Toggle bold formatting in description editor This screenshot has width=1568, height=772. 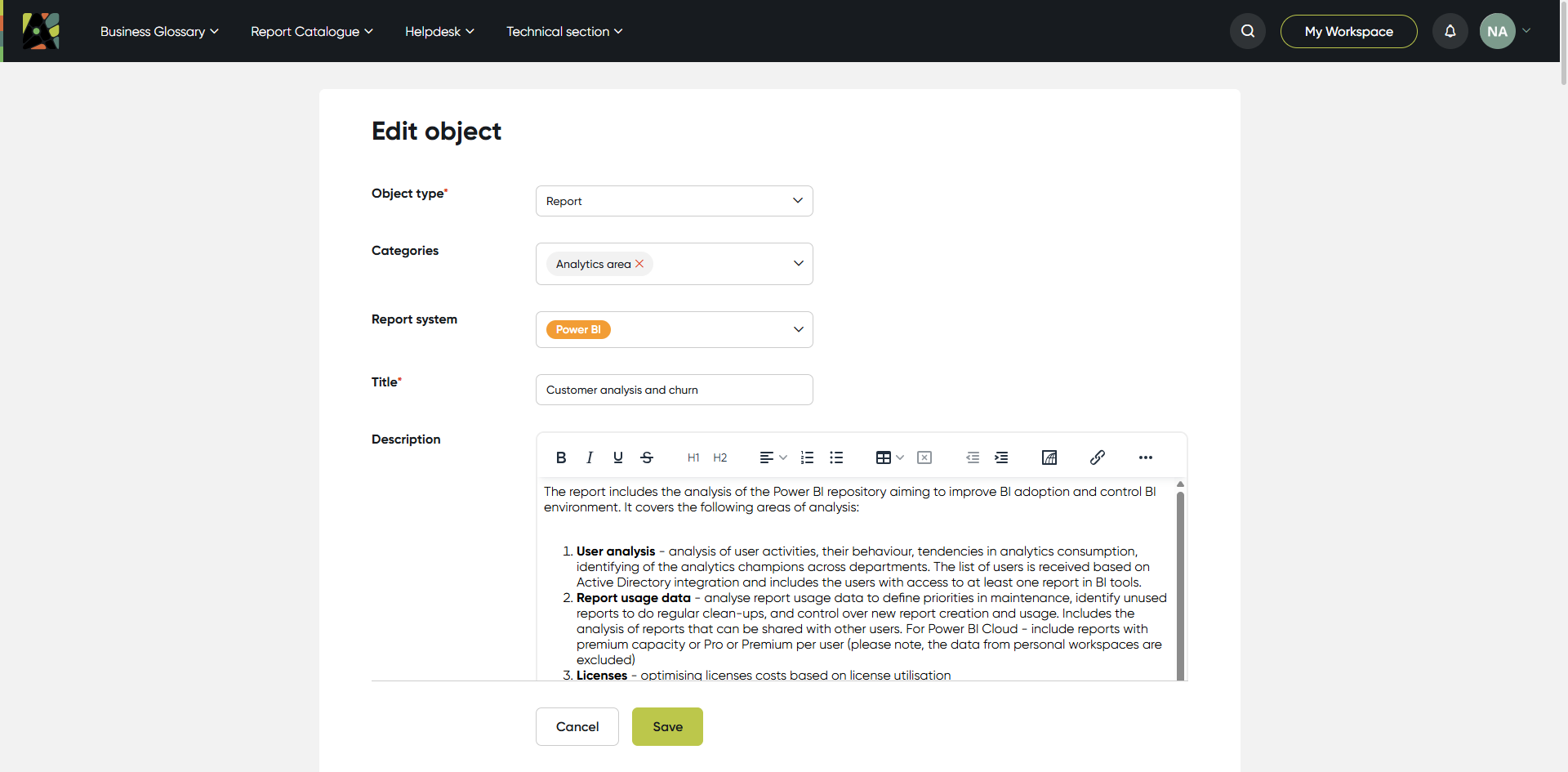(x=561, y=457)
